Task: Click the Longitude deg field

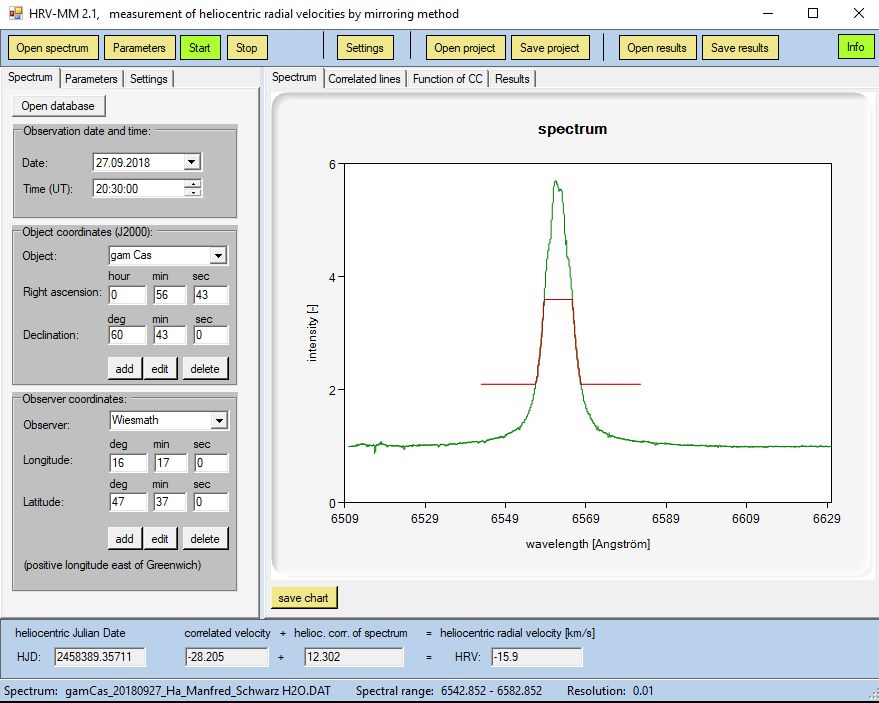Action: click(128, 463)
